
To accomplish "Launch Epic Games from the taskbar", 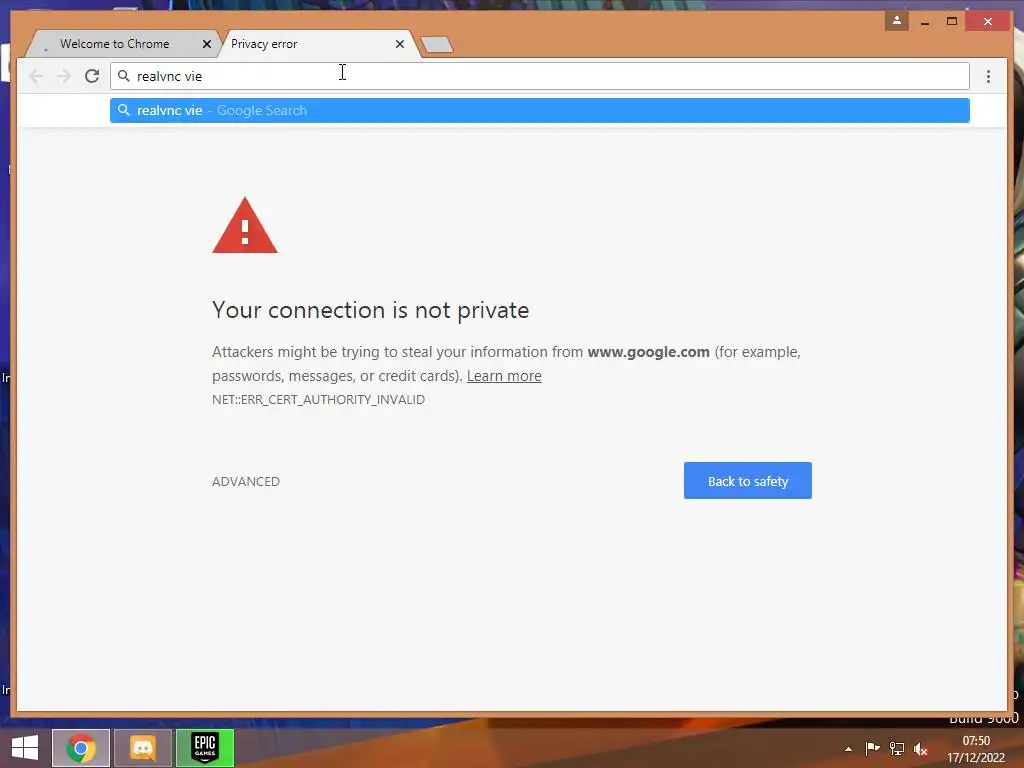I will click(205, 748).
